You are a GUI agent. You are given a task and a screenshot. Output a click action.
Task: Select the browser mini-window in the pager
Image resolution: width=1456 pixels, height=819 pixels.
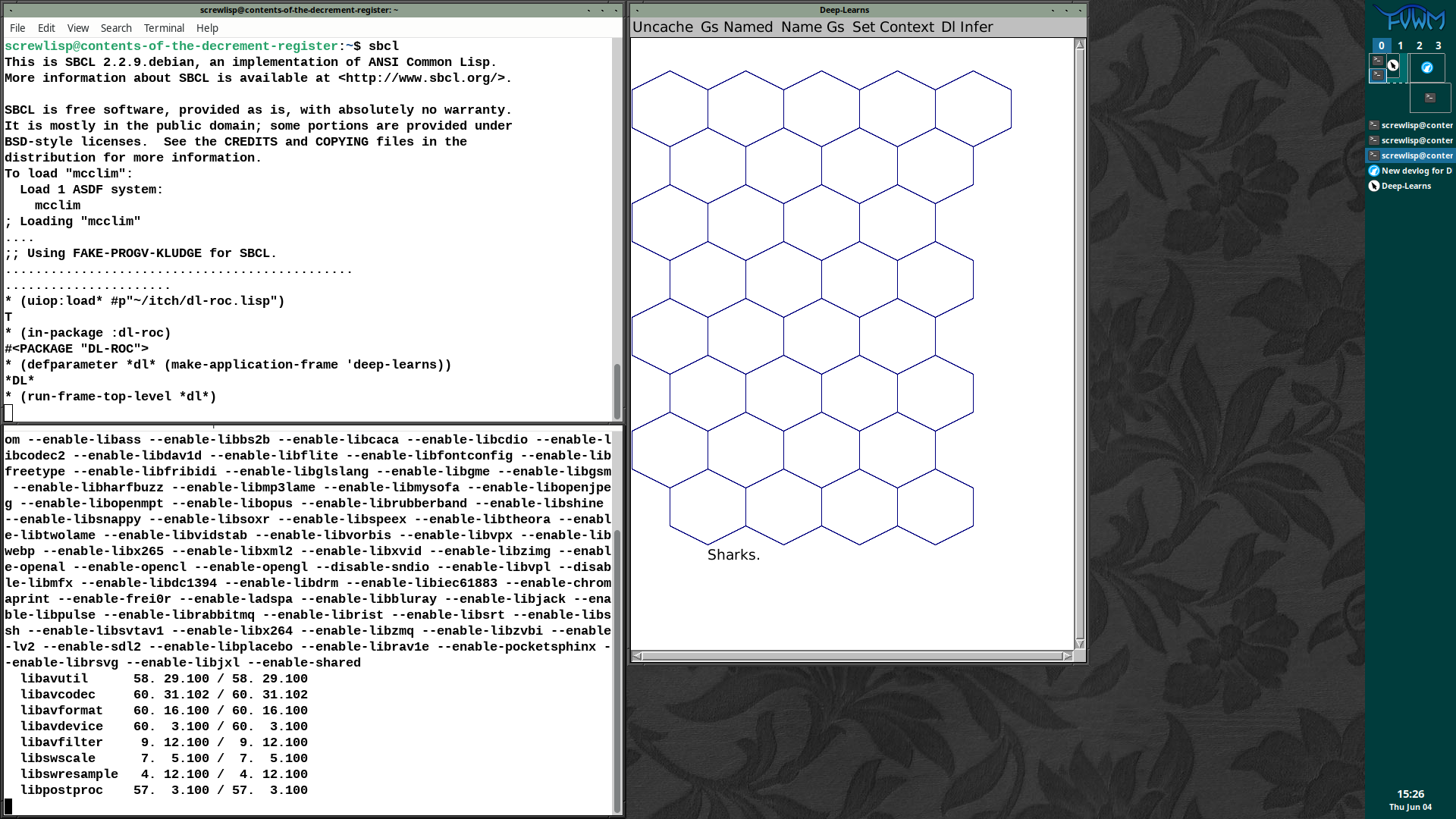pos(1427,67)
